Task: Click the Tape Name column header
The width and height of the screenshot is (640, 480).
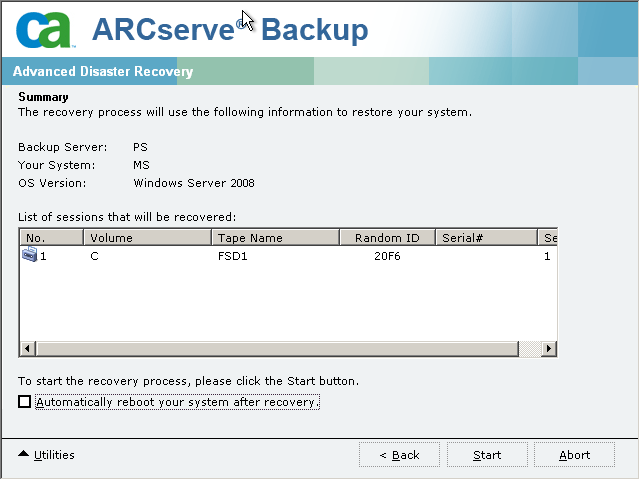Action: [276, 238]
